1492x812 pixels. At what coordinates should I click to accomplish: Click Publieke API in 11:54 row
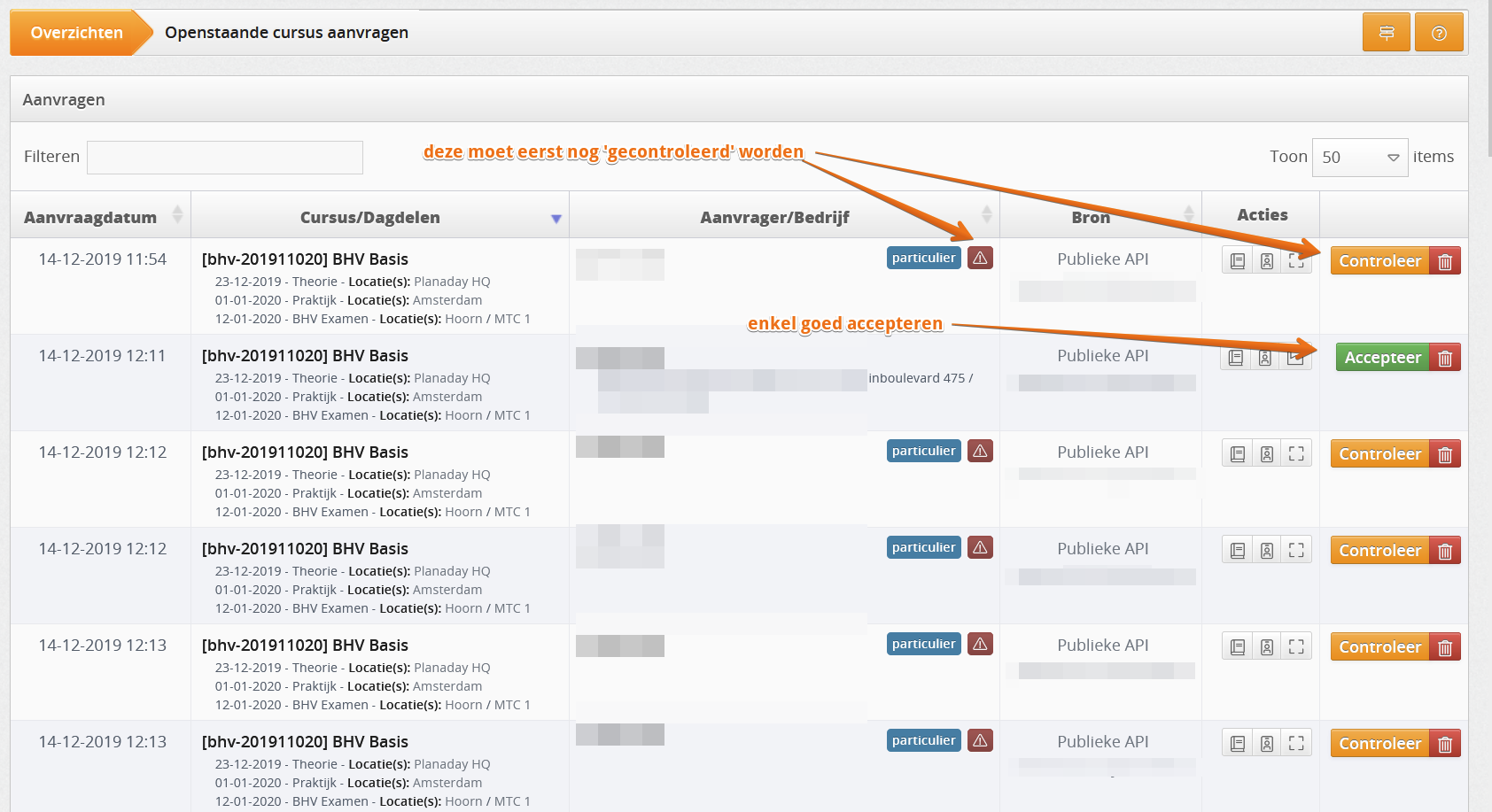click(x=1102, y=259)
